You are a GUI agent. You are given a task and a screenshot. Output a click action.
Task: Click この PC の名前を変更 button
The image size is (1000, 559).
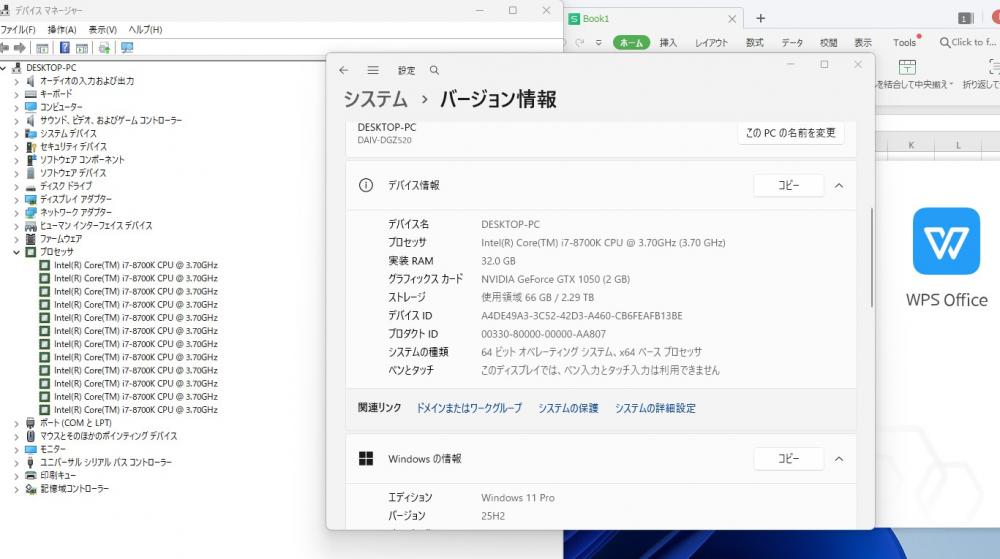pos(791,133)
